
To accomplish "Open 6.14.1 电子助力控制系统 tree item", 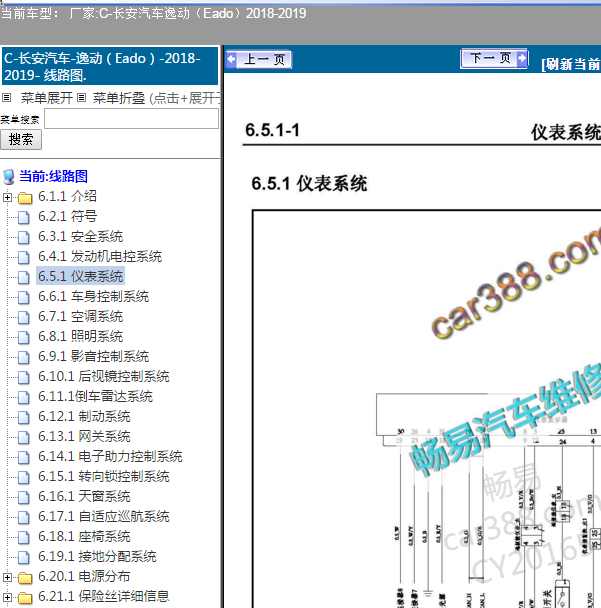I will point(110,456).
